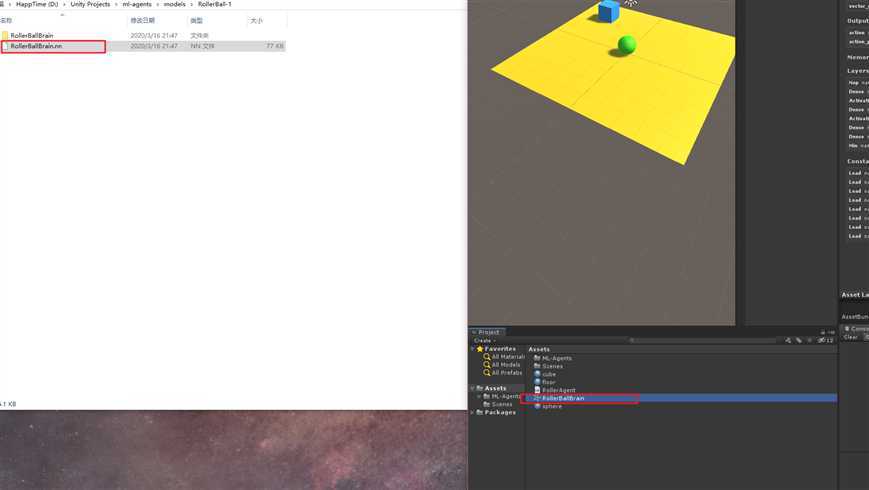This screenshot has width=869, height=490.
Task: Clear the Unity Console with the Clear button
Action: tap(850, 337)
